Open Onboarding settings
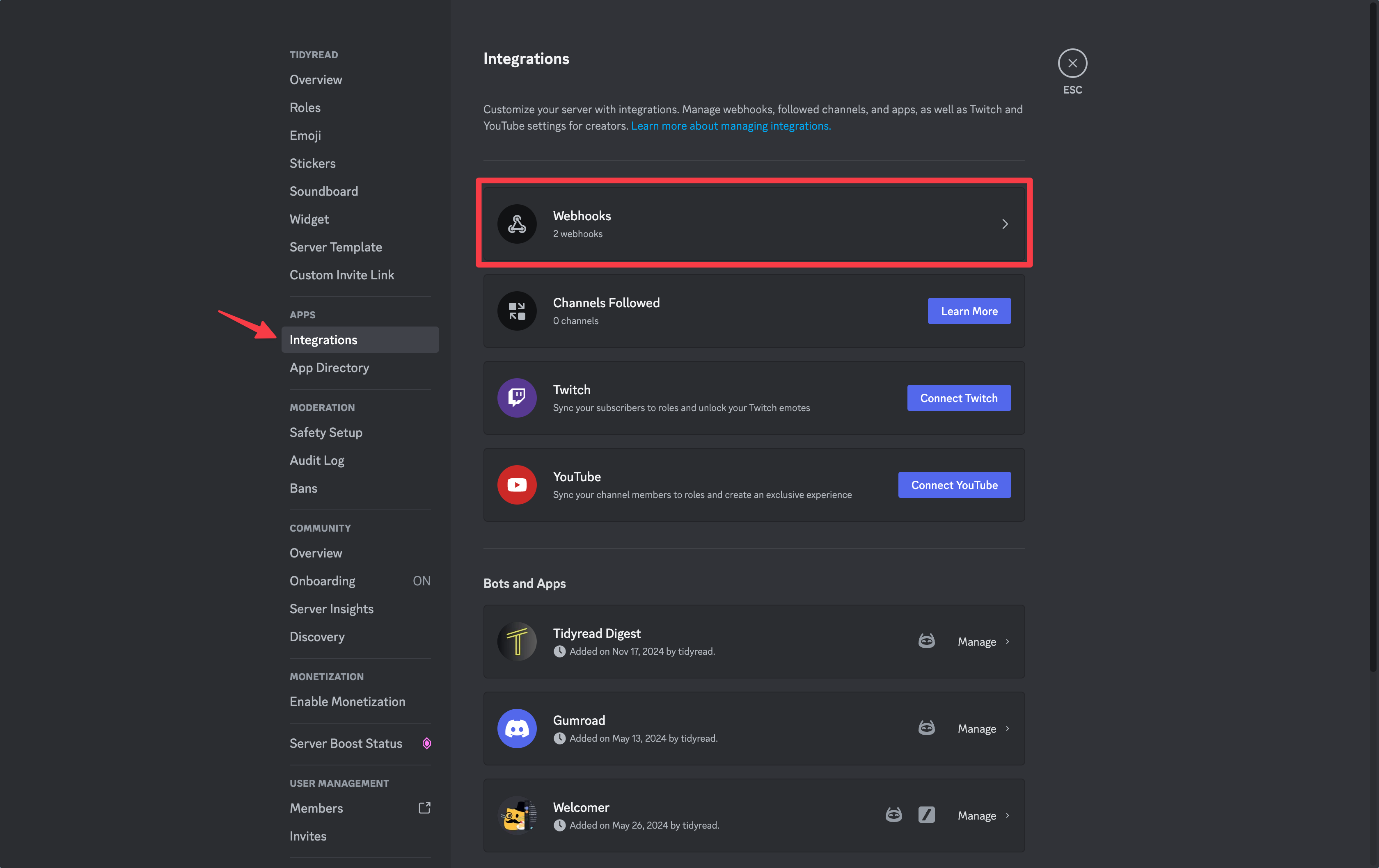 tap(360, 581)
